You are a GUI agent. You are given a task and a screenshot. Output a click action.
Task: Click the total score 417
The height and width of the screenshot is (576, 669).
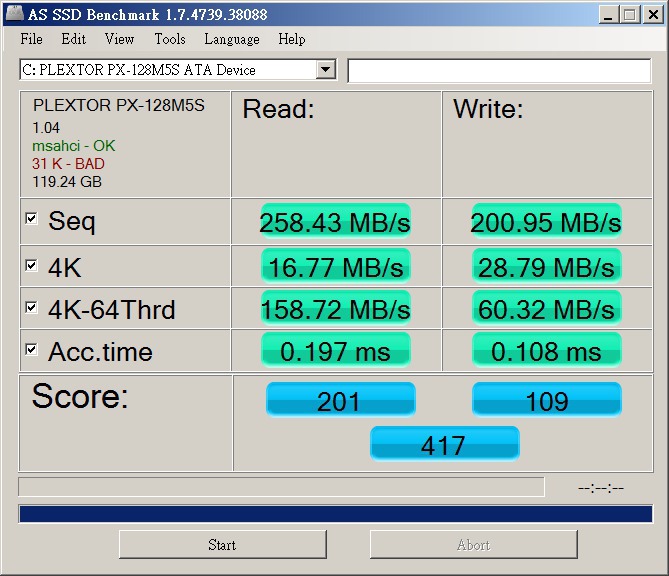445,444
